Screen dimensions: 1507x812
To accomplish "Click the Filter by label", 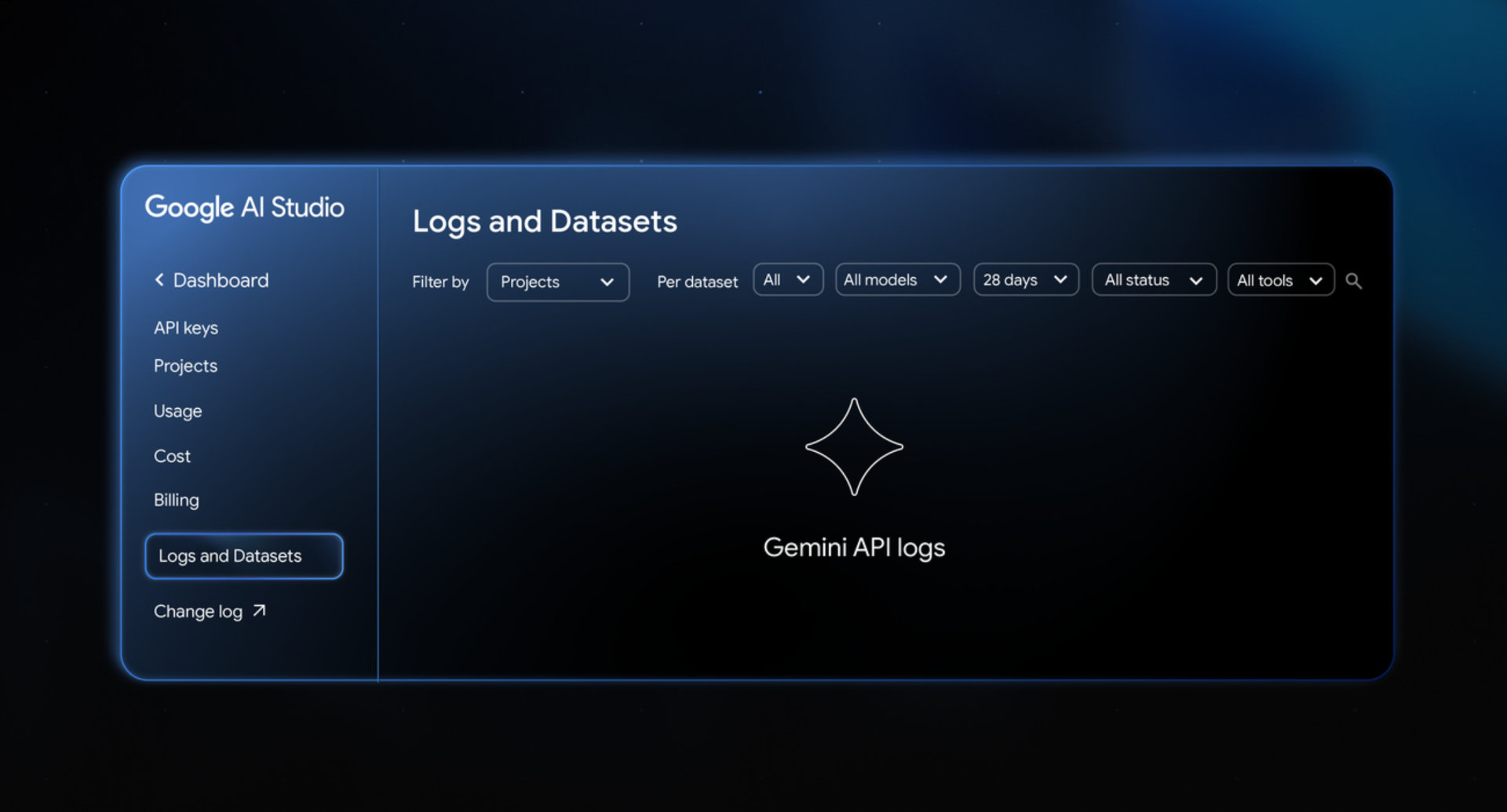I will click(x=440, y=282).
